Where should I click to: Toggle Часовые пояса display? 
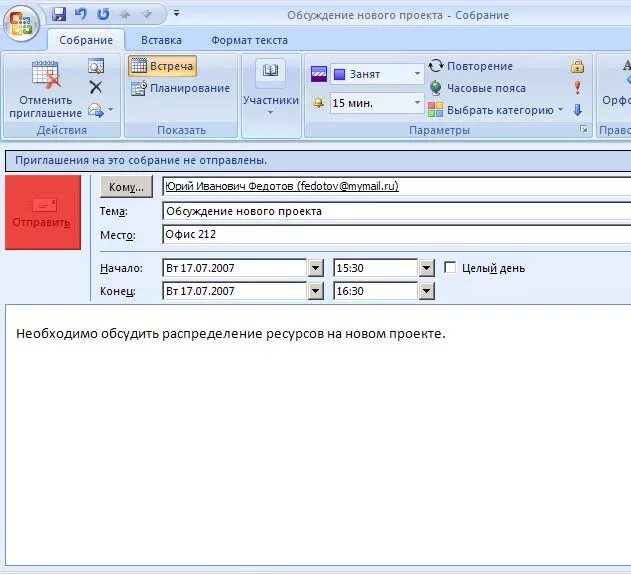[477, 88]
